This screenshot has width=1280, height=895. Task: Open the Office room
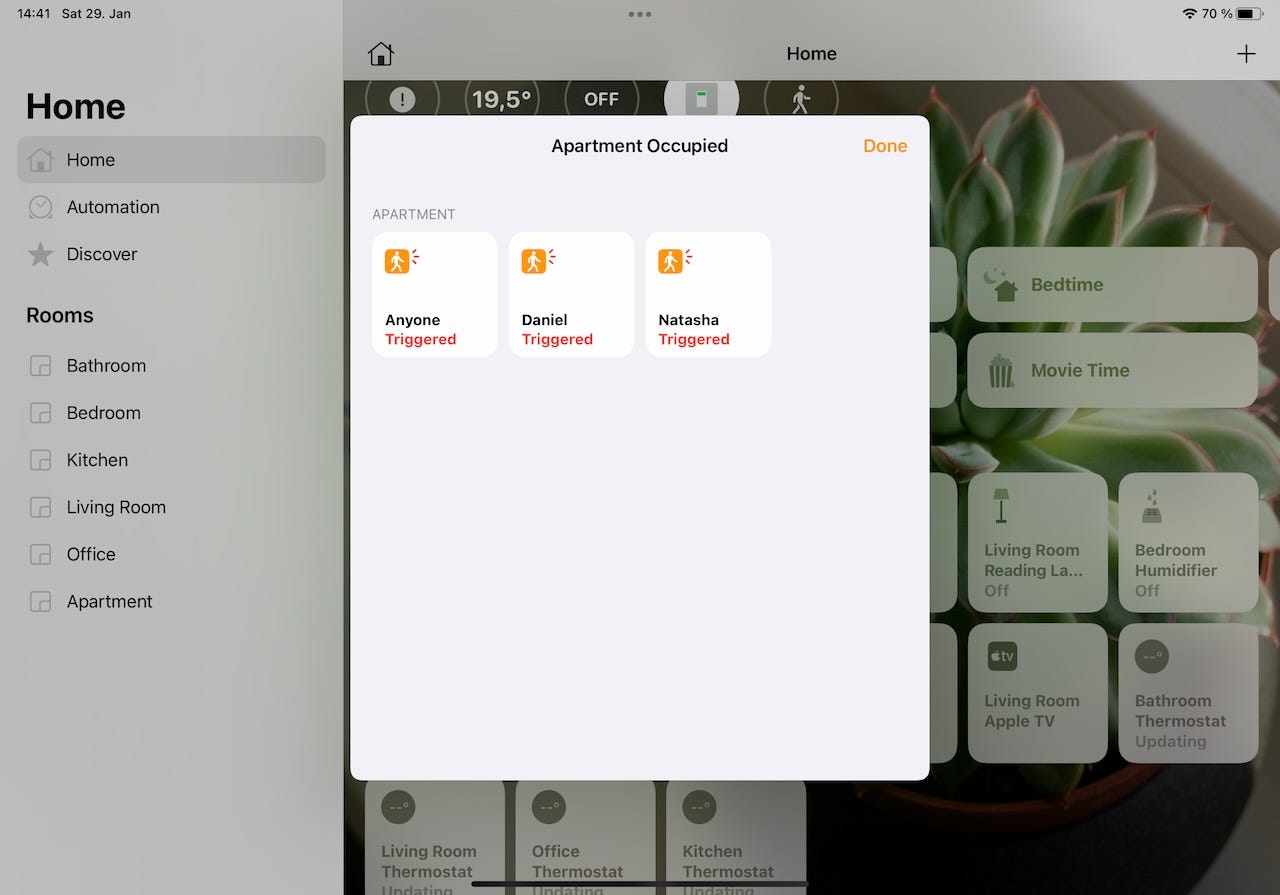click(x=171, y=554)
